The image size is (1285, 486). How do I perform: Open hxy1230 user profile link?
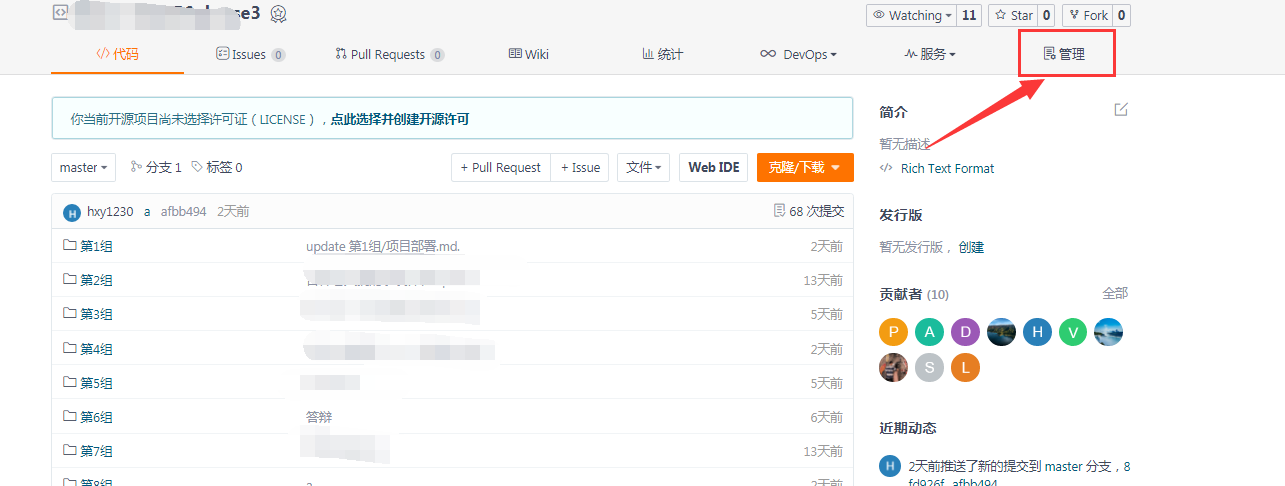pos(110,211)
